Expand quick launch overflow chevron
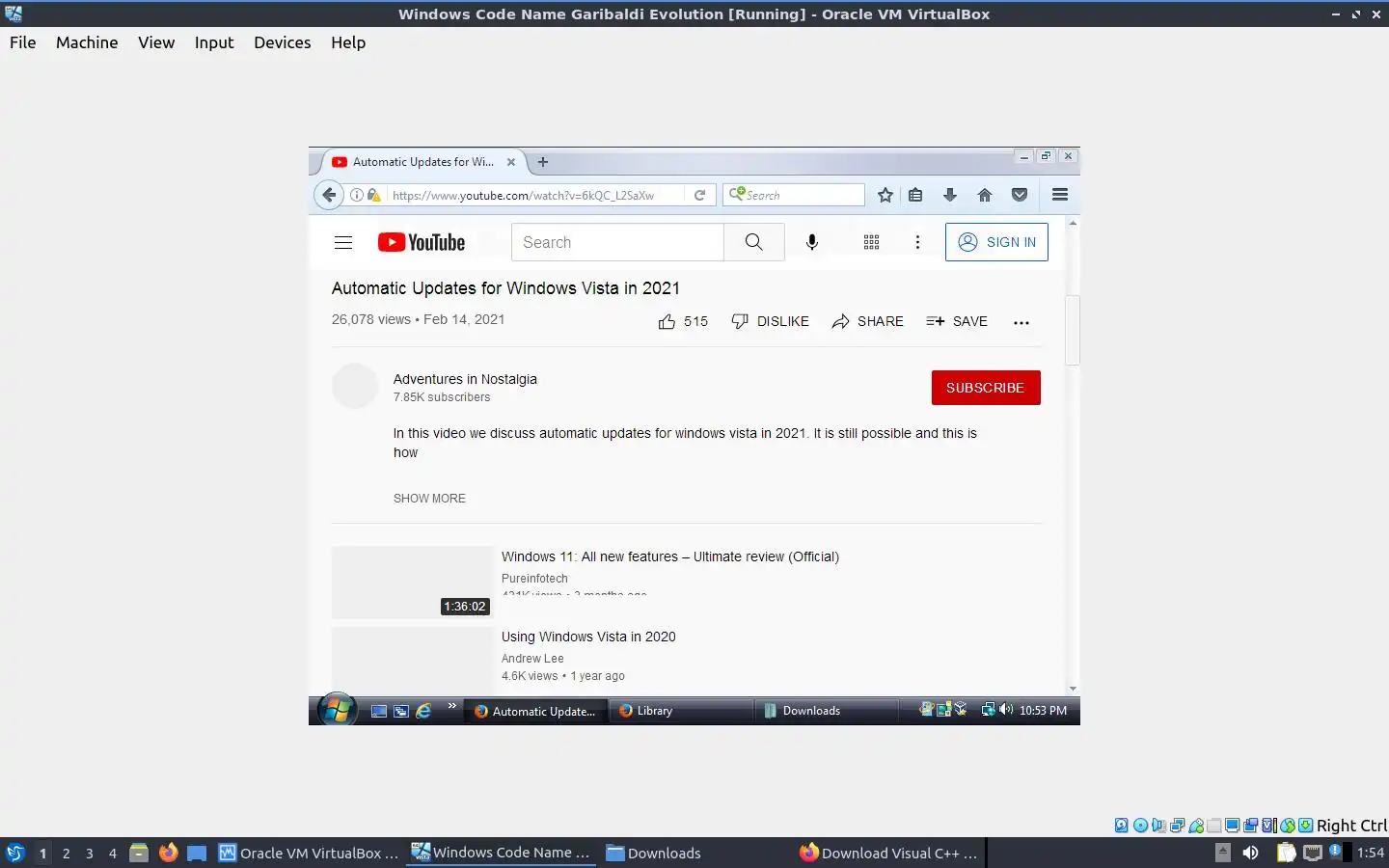 tap(451, 706)
